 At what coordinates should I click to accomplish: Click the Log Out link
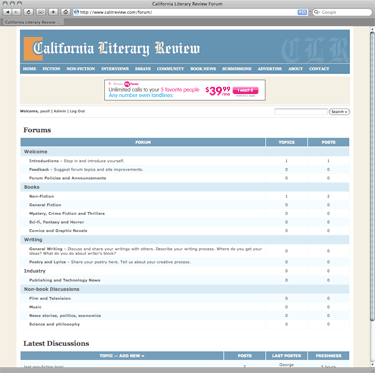click(x=77, y=111)
